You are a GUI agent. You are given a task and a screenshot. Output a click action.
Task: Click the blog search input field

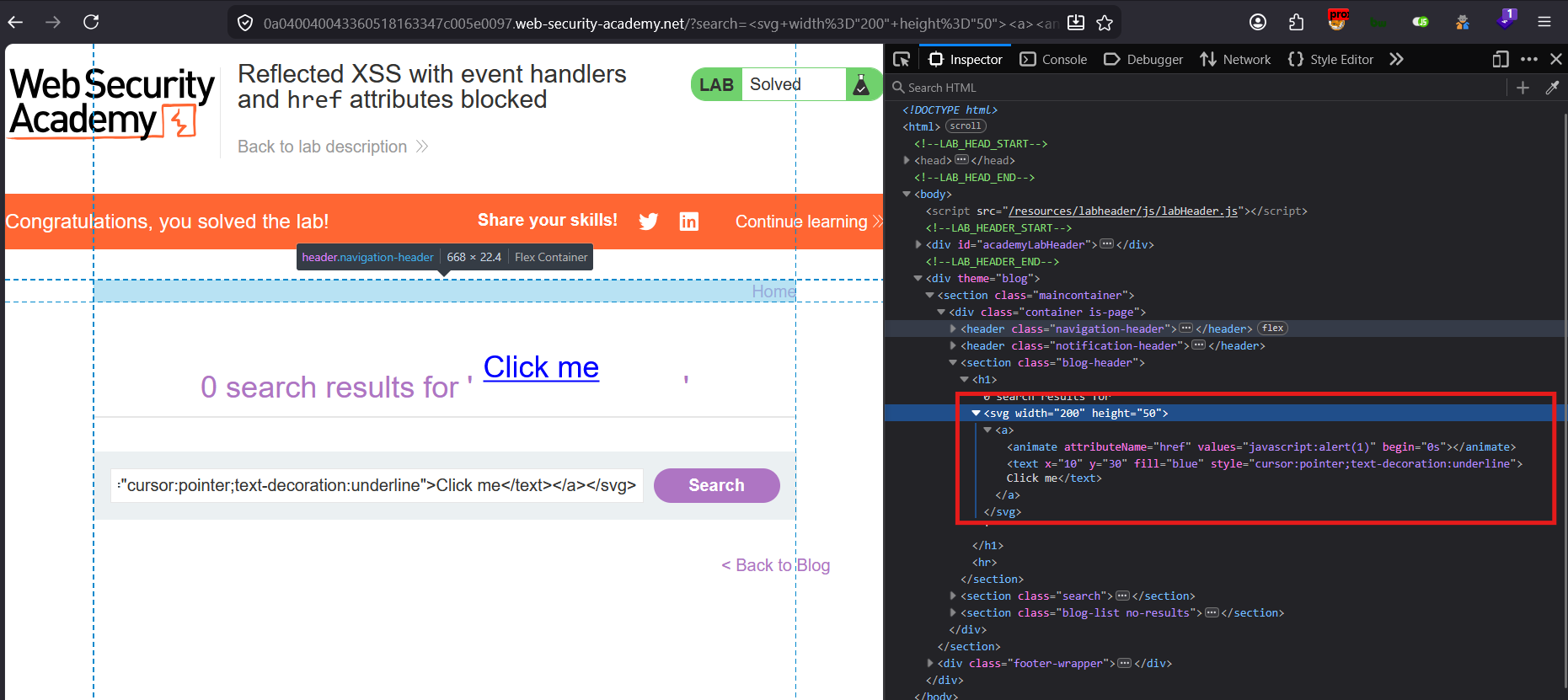point(377,486)
